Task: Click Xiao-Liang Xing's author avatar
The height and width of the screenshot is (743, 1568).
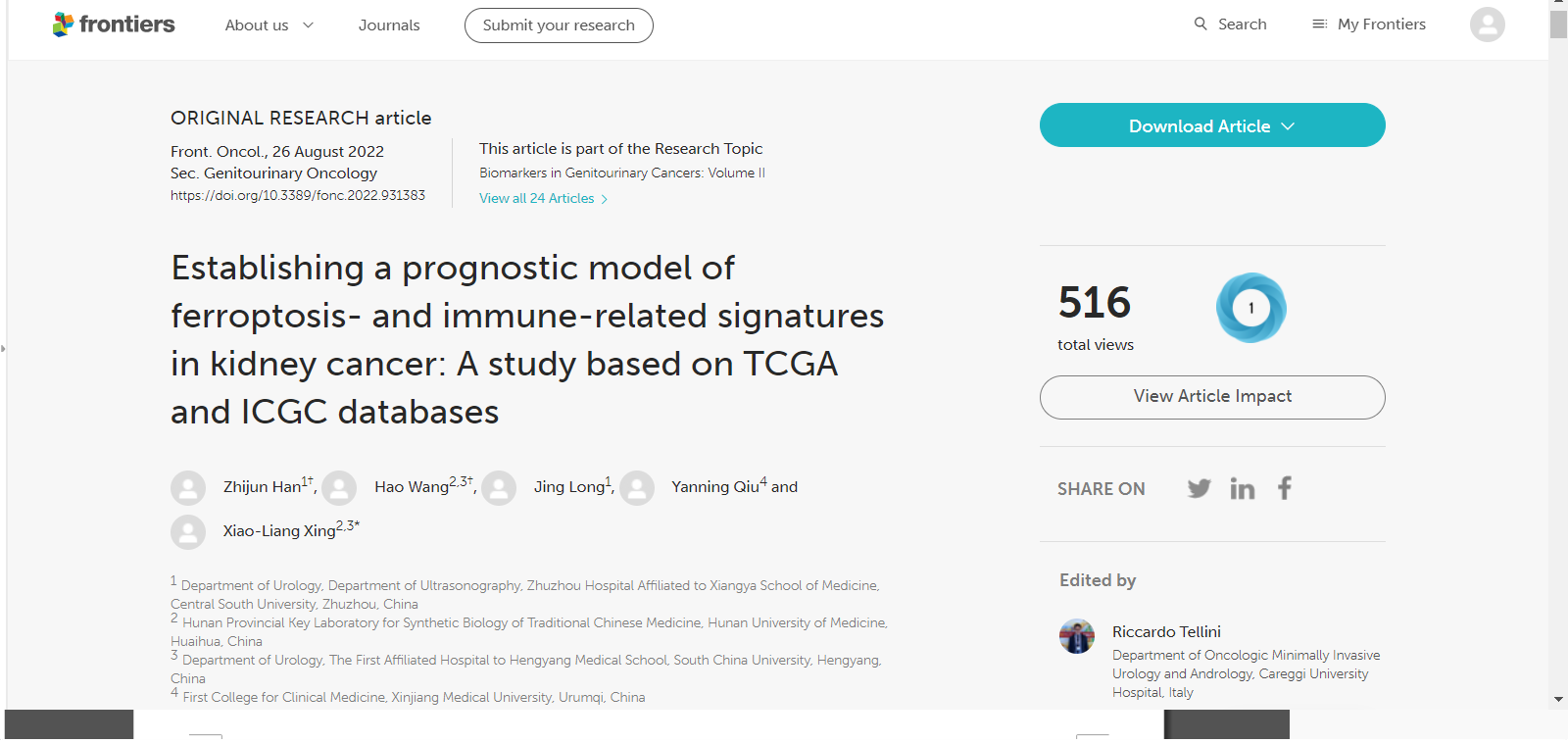Action: (188, 532)
